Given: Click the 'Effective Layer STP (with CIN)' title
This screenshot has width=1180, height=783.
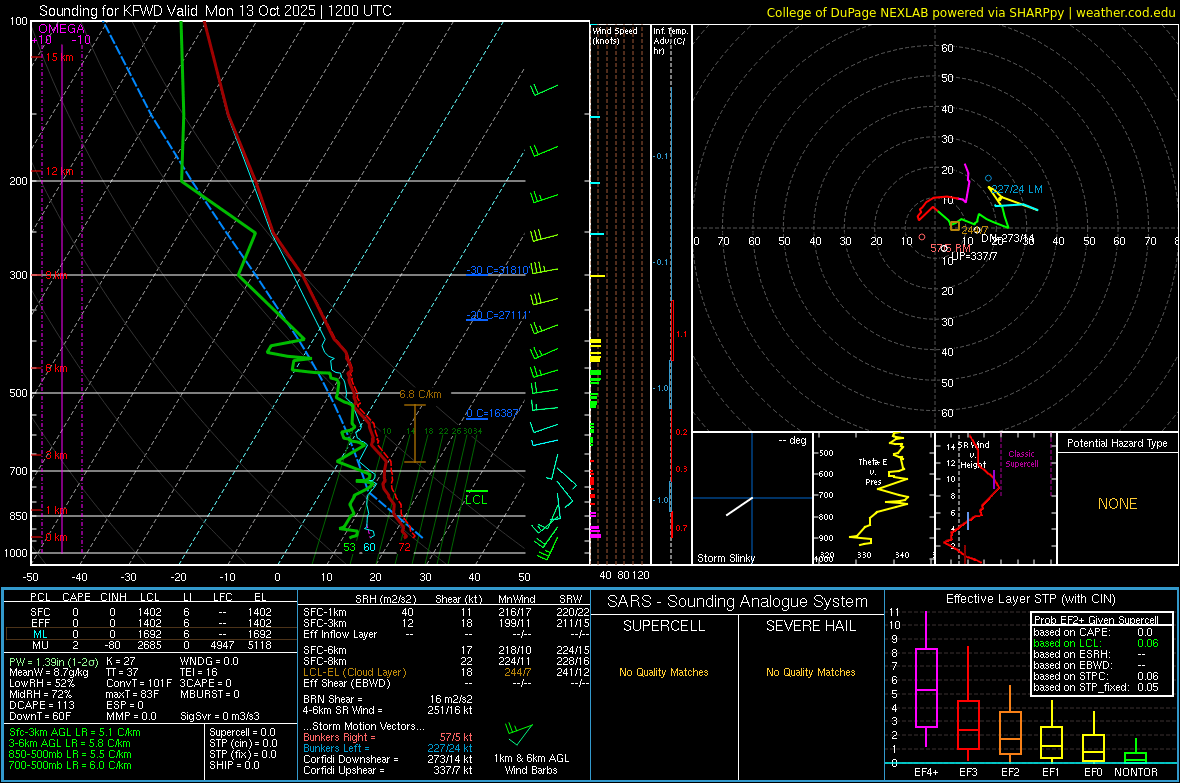Looking at the screenshot, I should [1030, 599].
